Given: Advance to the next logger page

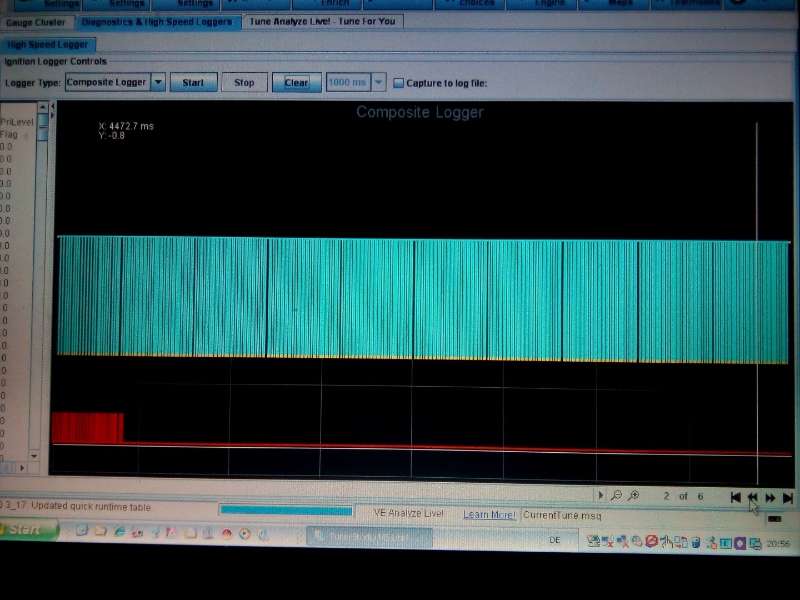Looking at the screenshot, I should pyautogui.click(x=771, y=497).
